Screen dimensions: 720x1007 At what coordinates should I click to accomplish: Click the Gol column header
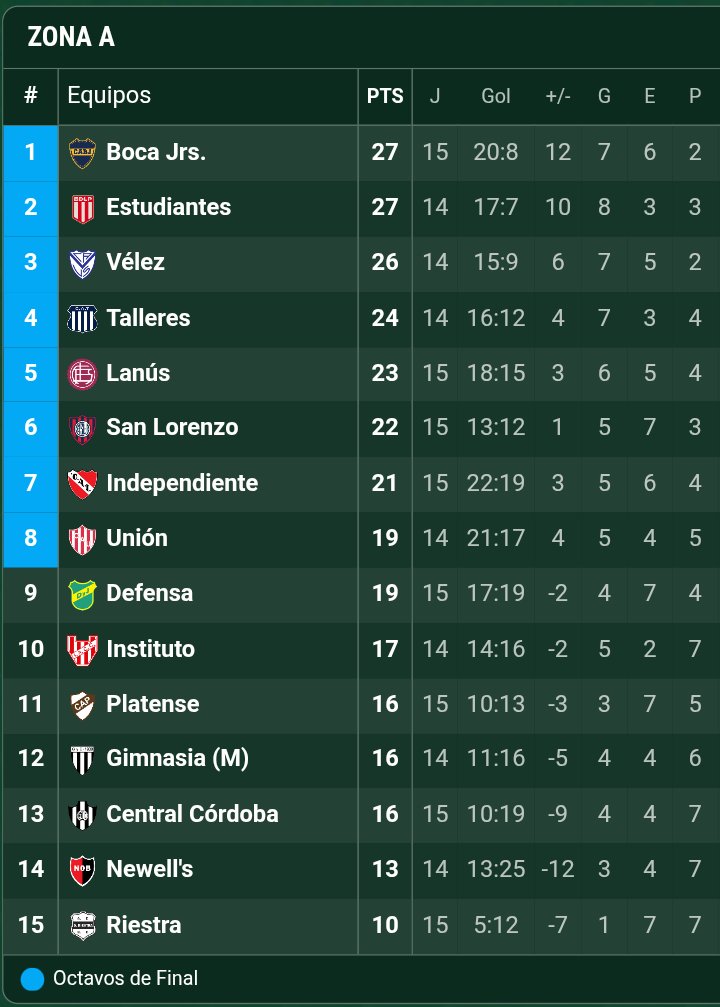click(496, 96)
